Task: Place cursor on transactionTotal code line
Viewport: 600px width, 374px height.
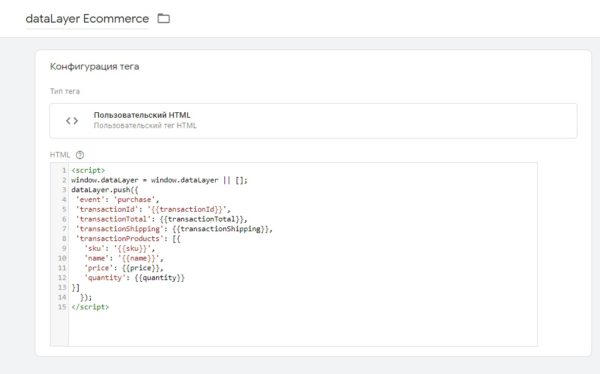Action: point(161,219)
